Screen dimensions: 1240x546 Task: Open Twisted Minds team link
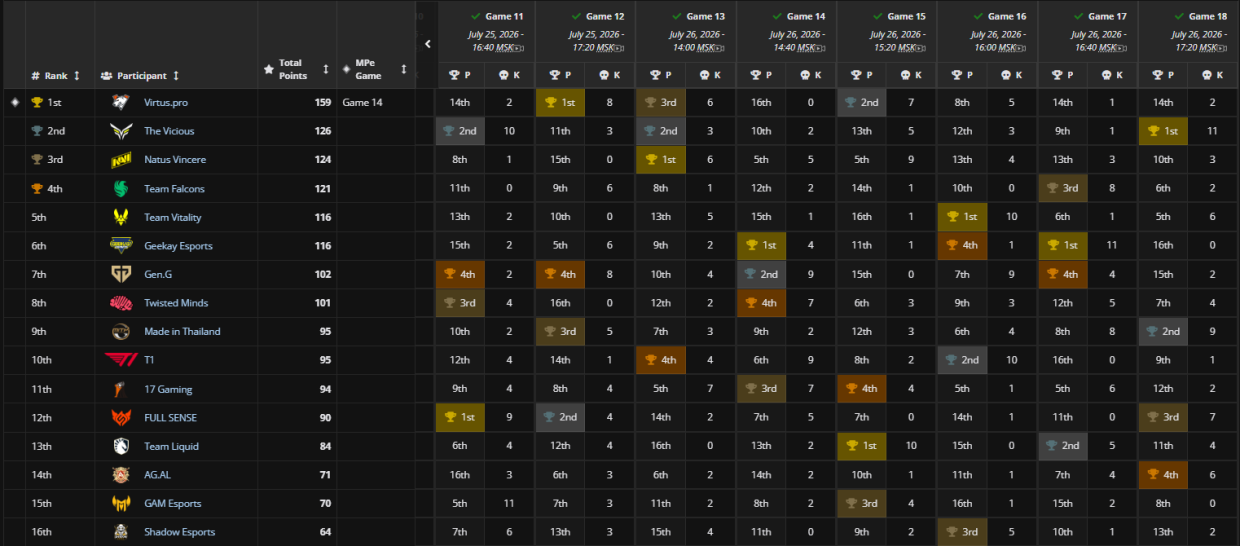176,303
